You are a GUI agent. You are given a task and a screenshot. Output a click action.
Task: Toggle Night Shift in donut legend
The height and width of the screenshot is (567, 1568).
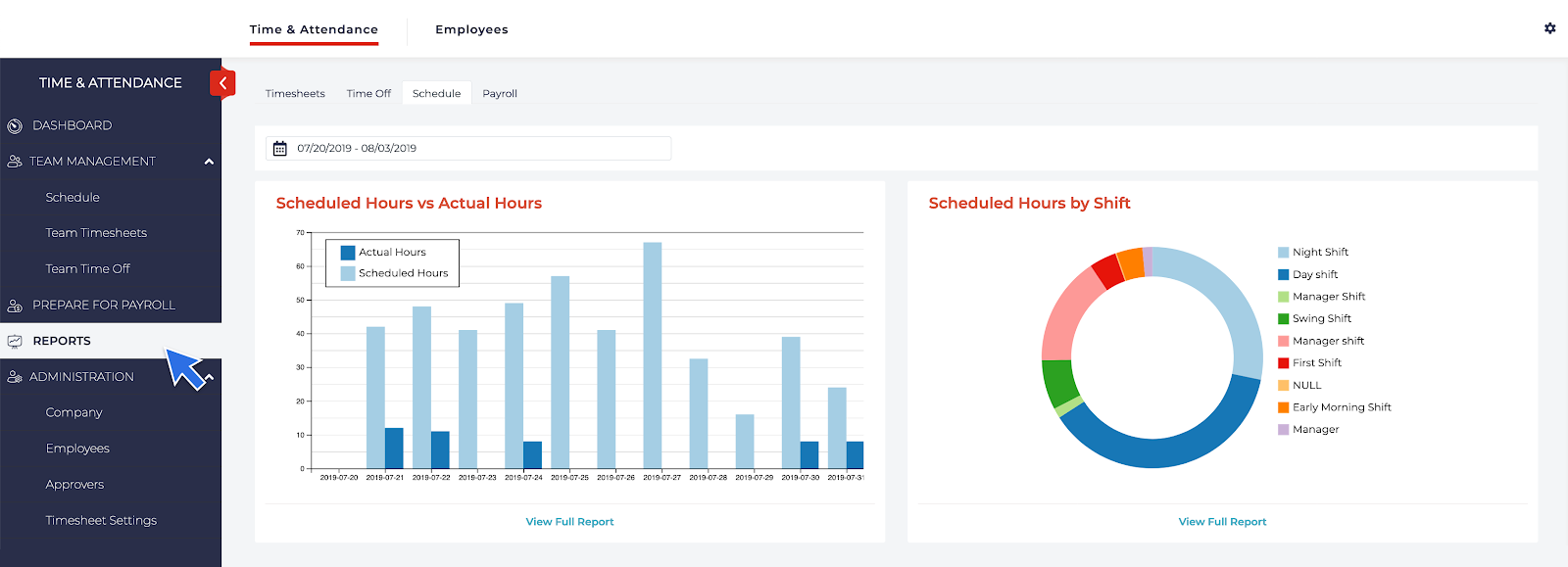(1319, 253)
